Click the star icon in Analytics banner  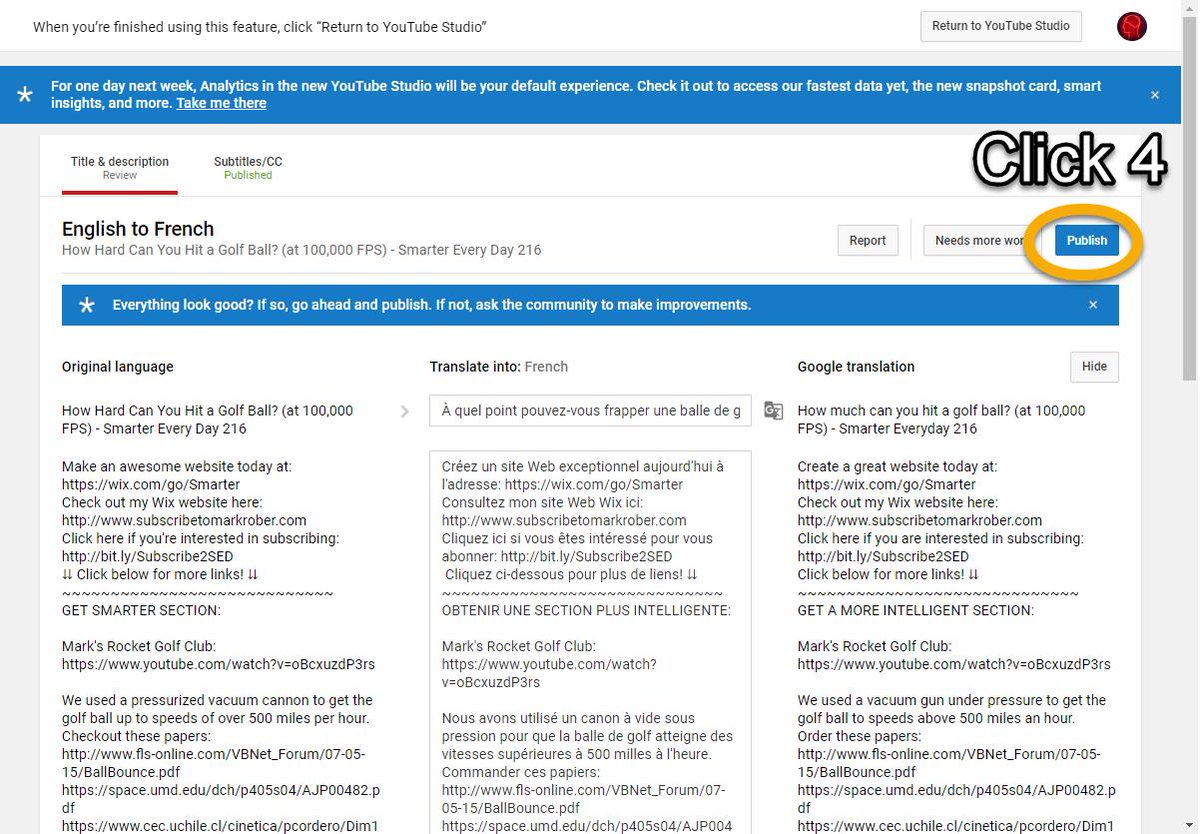tap(25, 95)
